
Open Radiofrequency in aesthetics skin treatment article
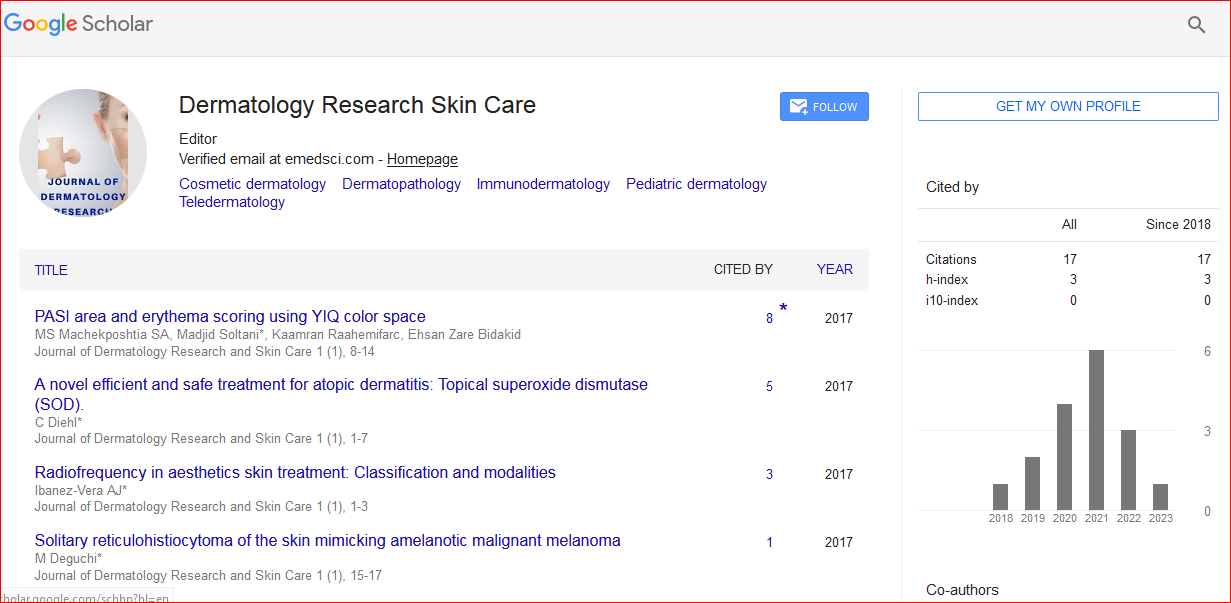pyautogui.click(x=295, y=473)
